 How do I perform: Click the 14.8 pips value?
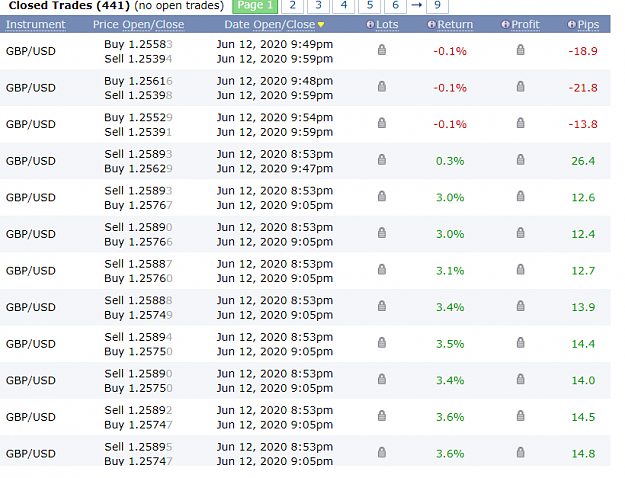point(583,454)
